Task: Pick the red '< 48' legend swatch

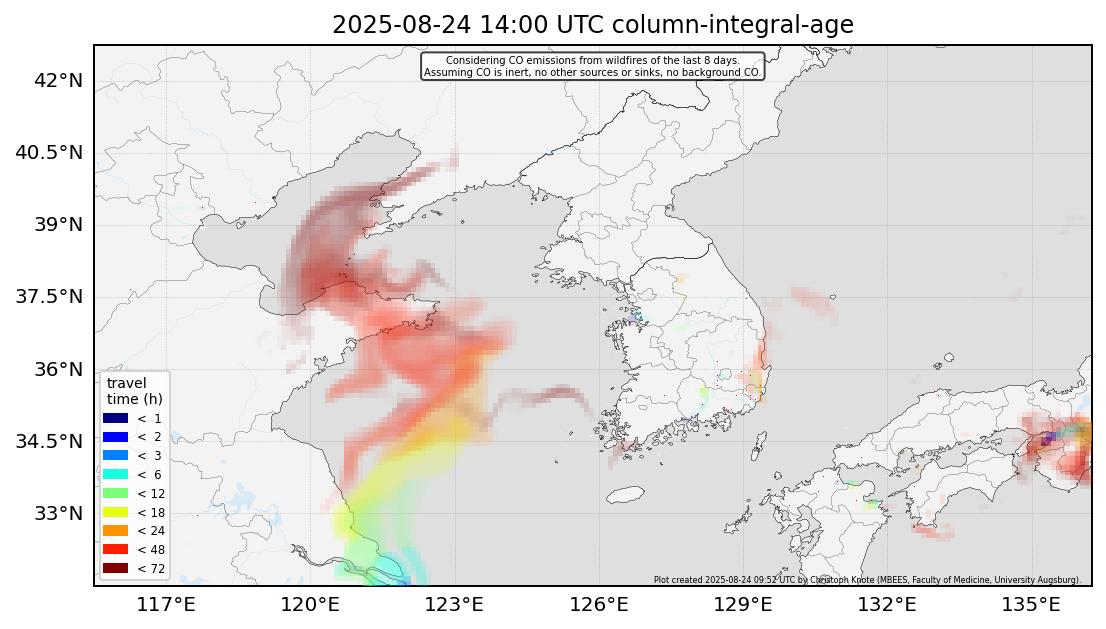Action: click(116, 549)
